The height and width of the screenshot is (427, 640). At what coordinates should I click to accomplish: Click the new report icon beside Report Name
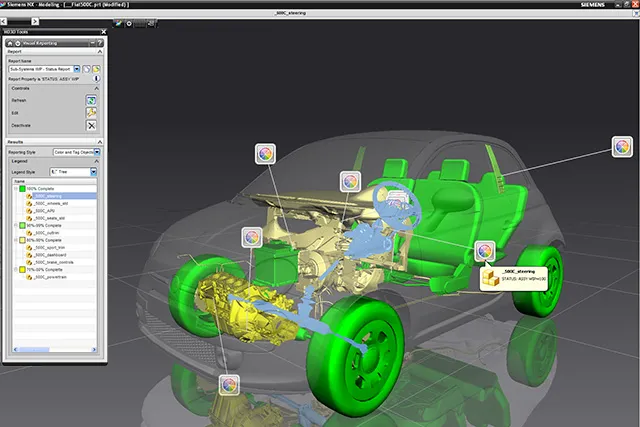pyautogui.click(x=87, y=69)
